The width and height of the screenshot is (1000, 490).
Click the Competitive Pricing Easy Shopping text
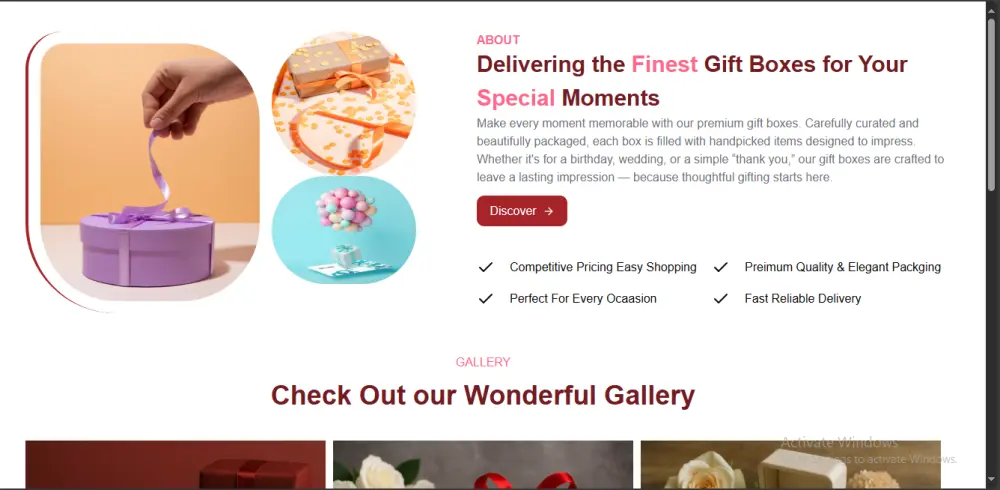[x=603, y=267]
